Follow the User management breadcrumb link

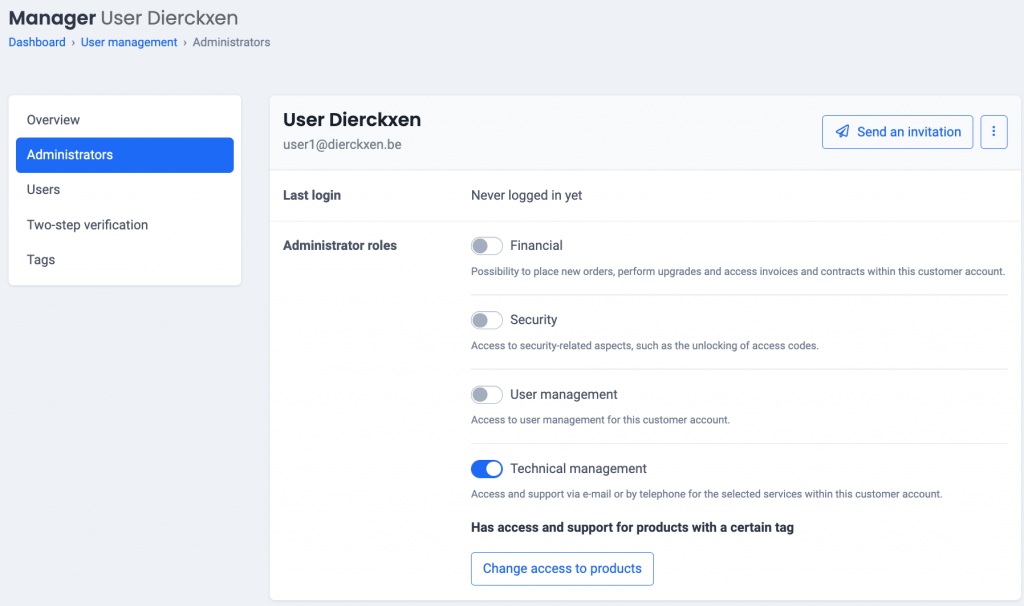pyautogui.click(x=129, y=42)
